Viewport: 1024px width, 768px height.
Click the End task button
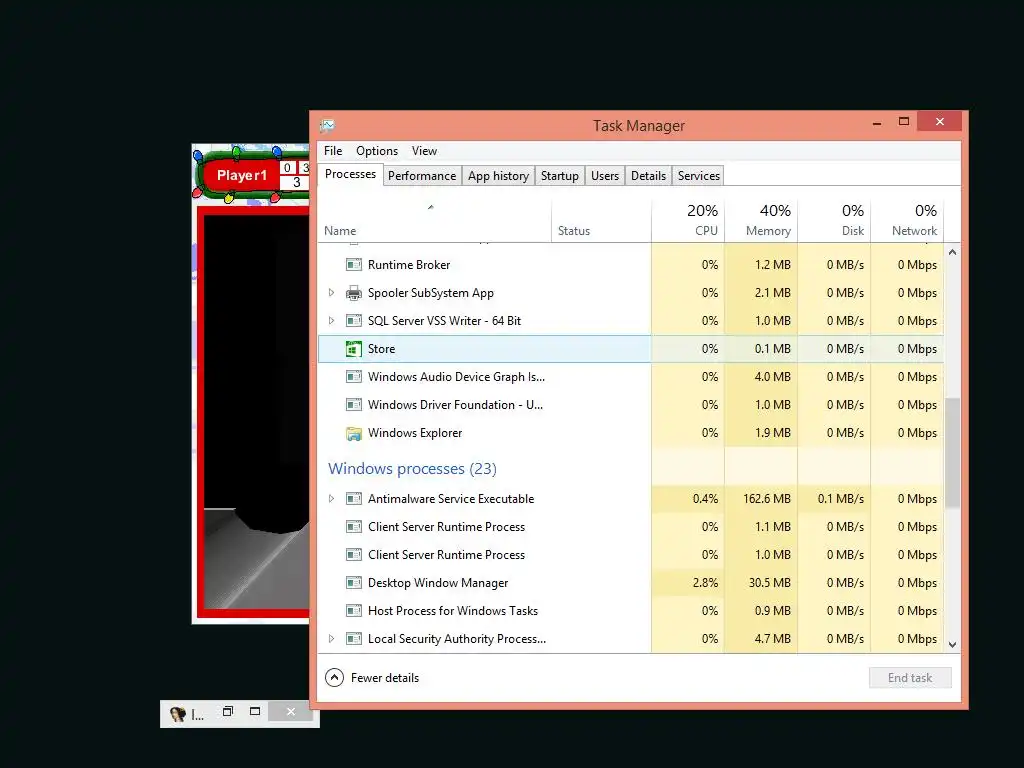[910, 678]
